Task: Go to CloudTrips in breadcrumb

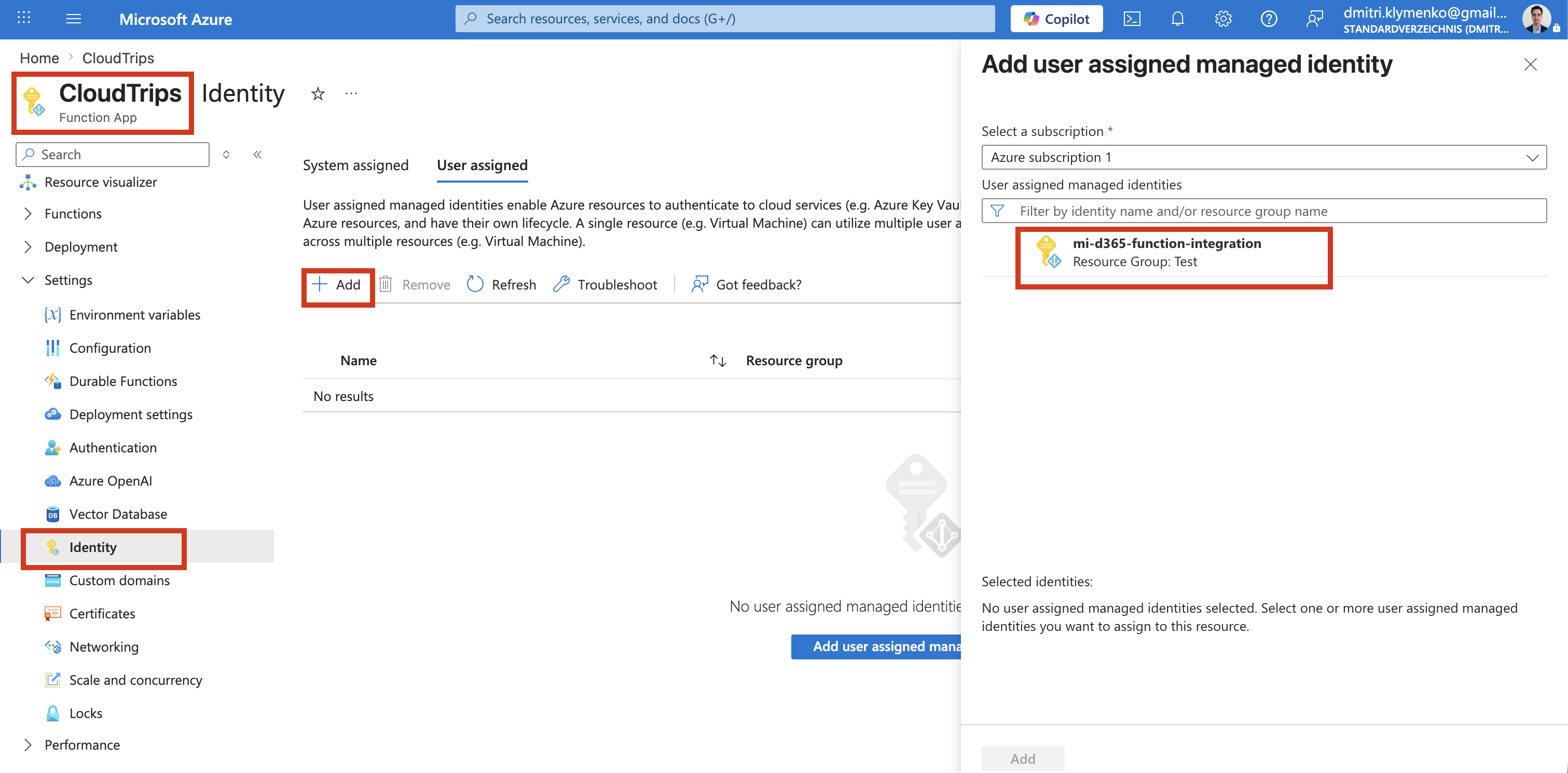Action: (118, 58)
